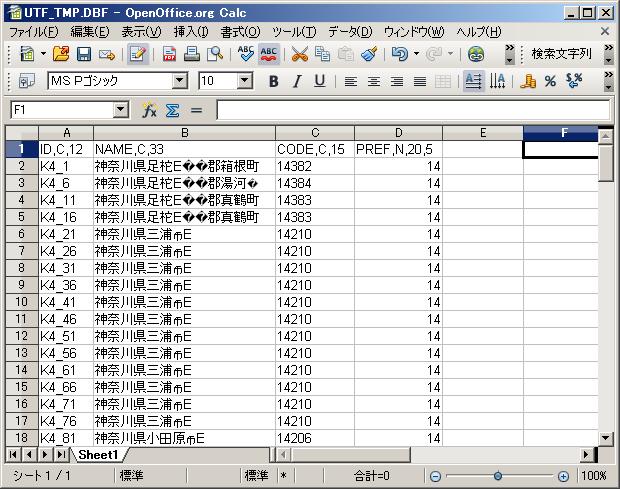The image size is (620, 489).
Task: Click the Export as PDF icon
Action: click(169, 54)
